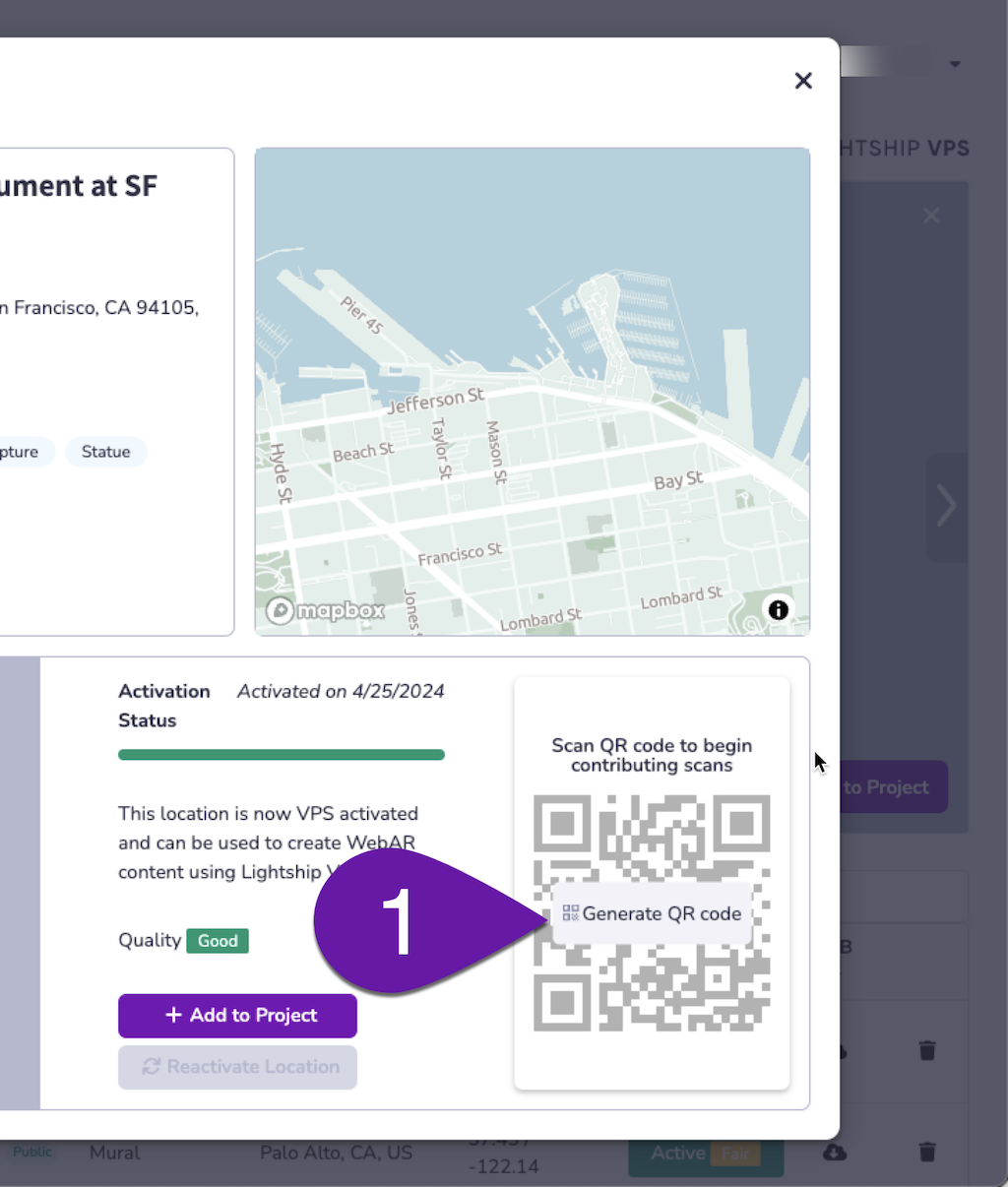Click the QR icon on Generate QR code
The image size is (1008, 1187).
(x=570, y=913)
